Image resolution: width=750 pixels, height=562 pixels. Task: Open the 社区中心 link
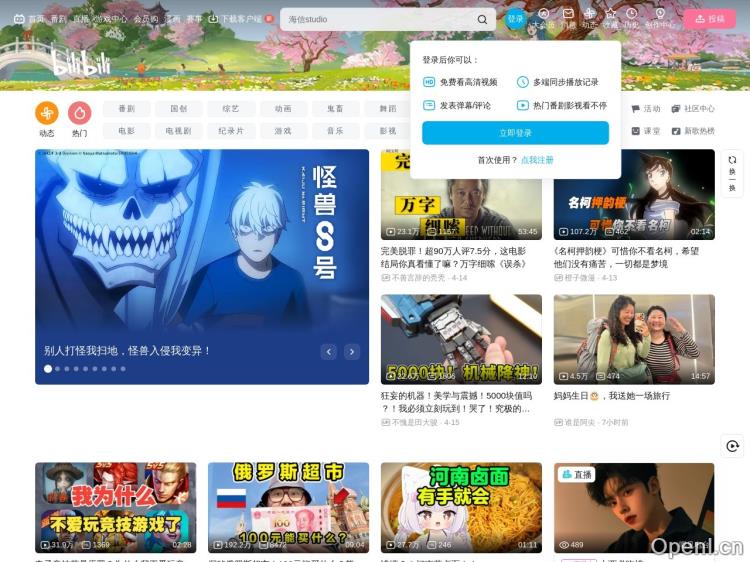point(693,109)
